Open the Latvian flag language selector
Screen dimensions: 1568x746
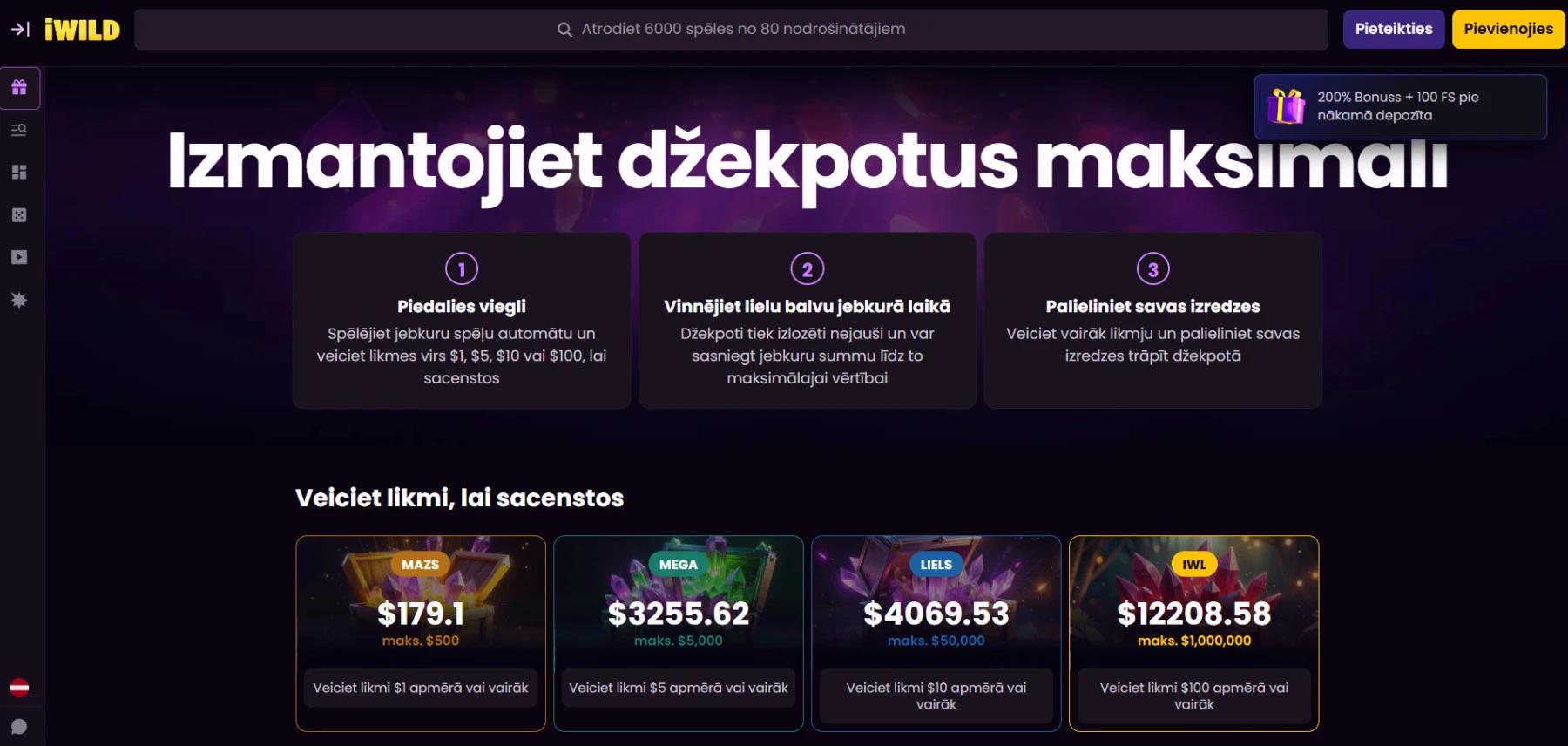click(19, 688)
